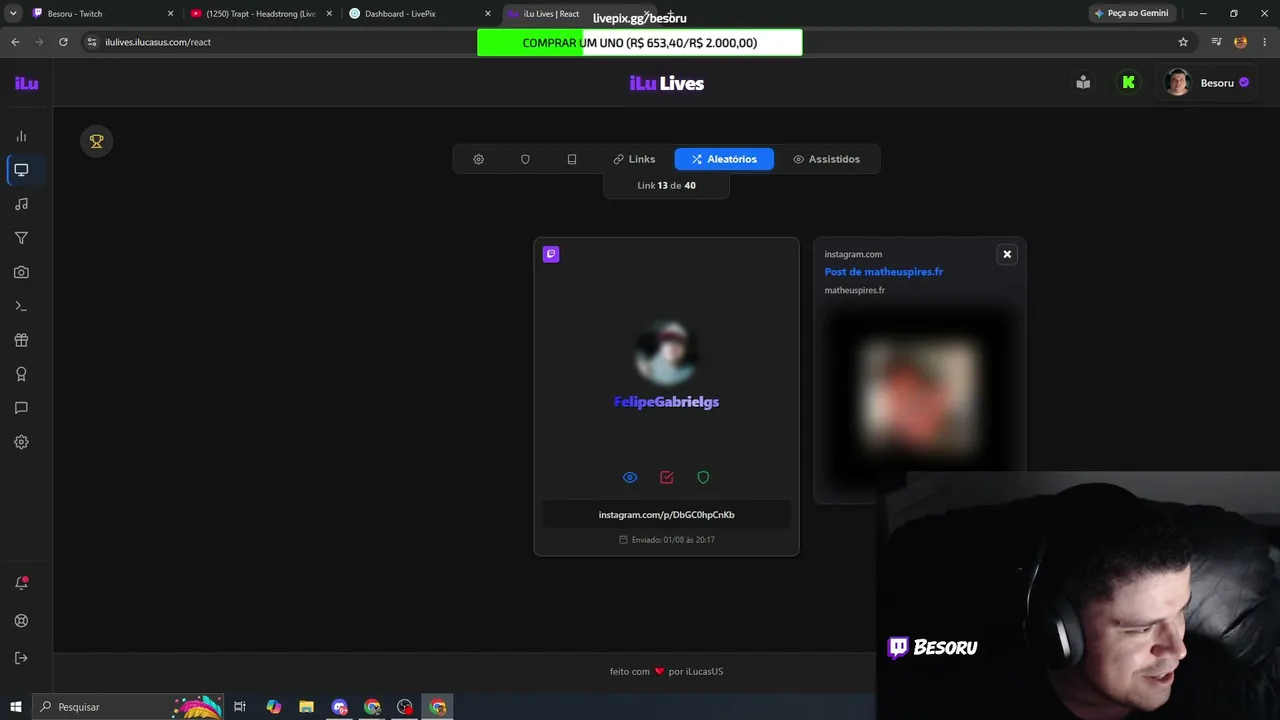Close the Instagram preview panel
The width and height of the screenshot is (1280, 720).
pos(1007,254)
